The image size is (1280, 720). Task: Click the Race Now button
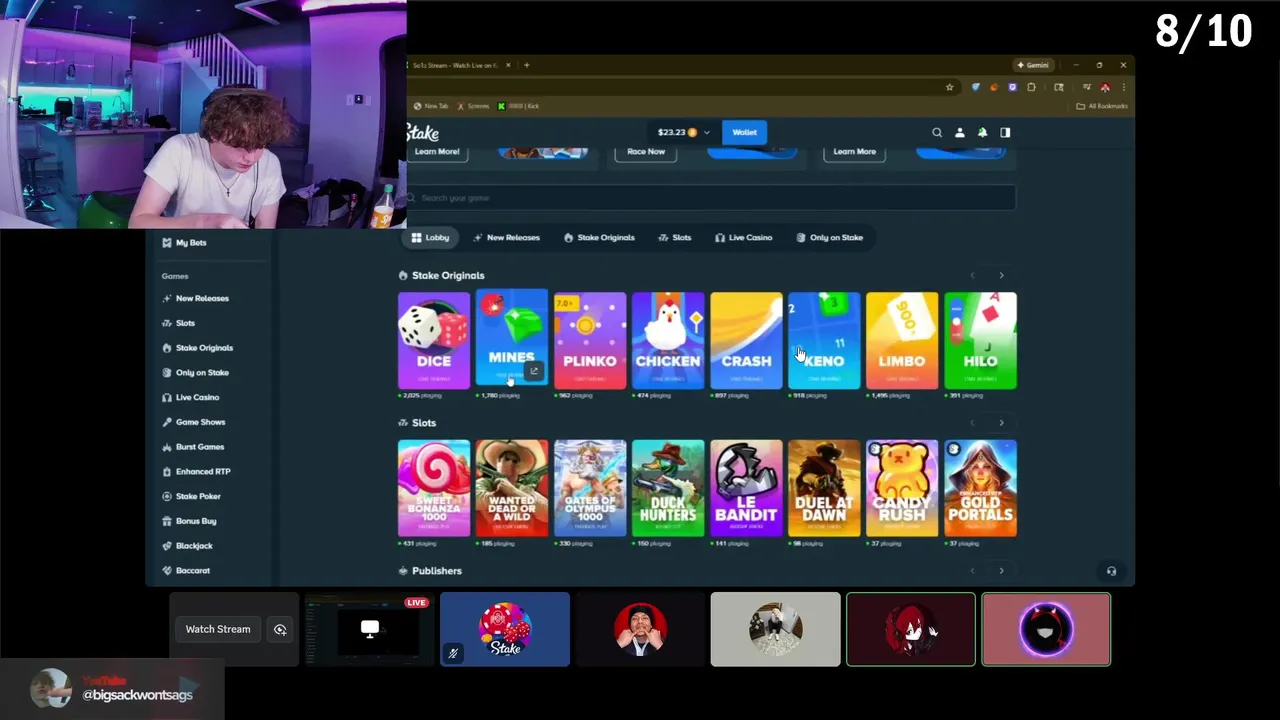[646, 152]
